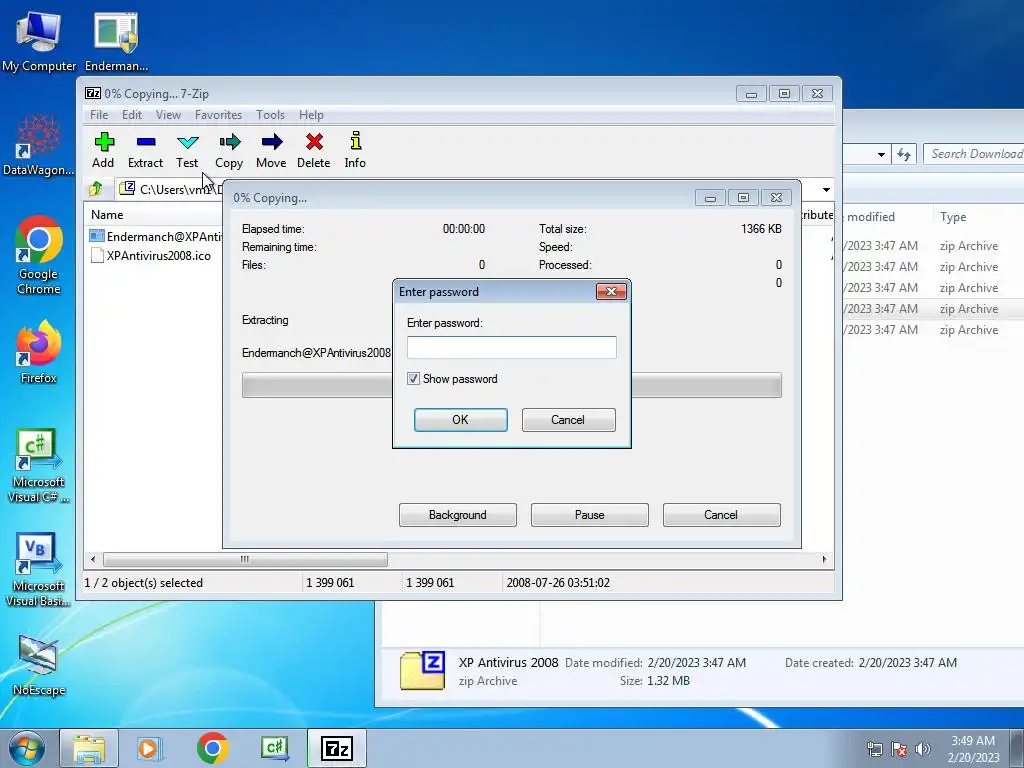Open the Tools menu
Viewport: 1024px width, 768px height.
[270, 115]
